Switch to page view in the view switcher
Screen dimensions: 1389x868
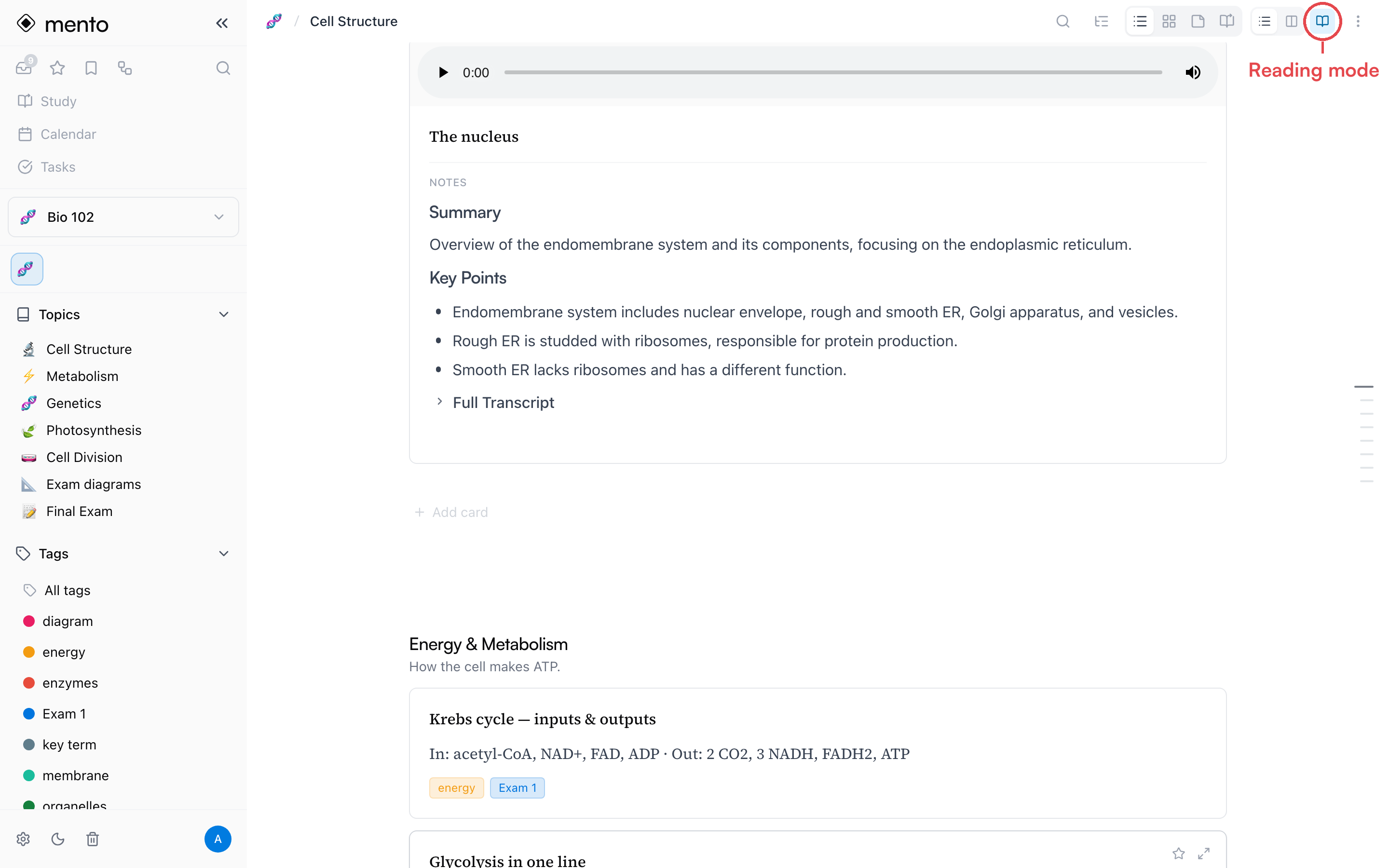click(1198, 21)
